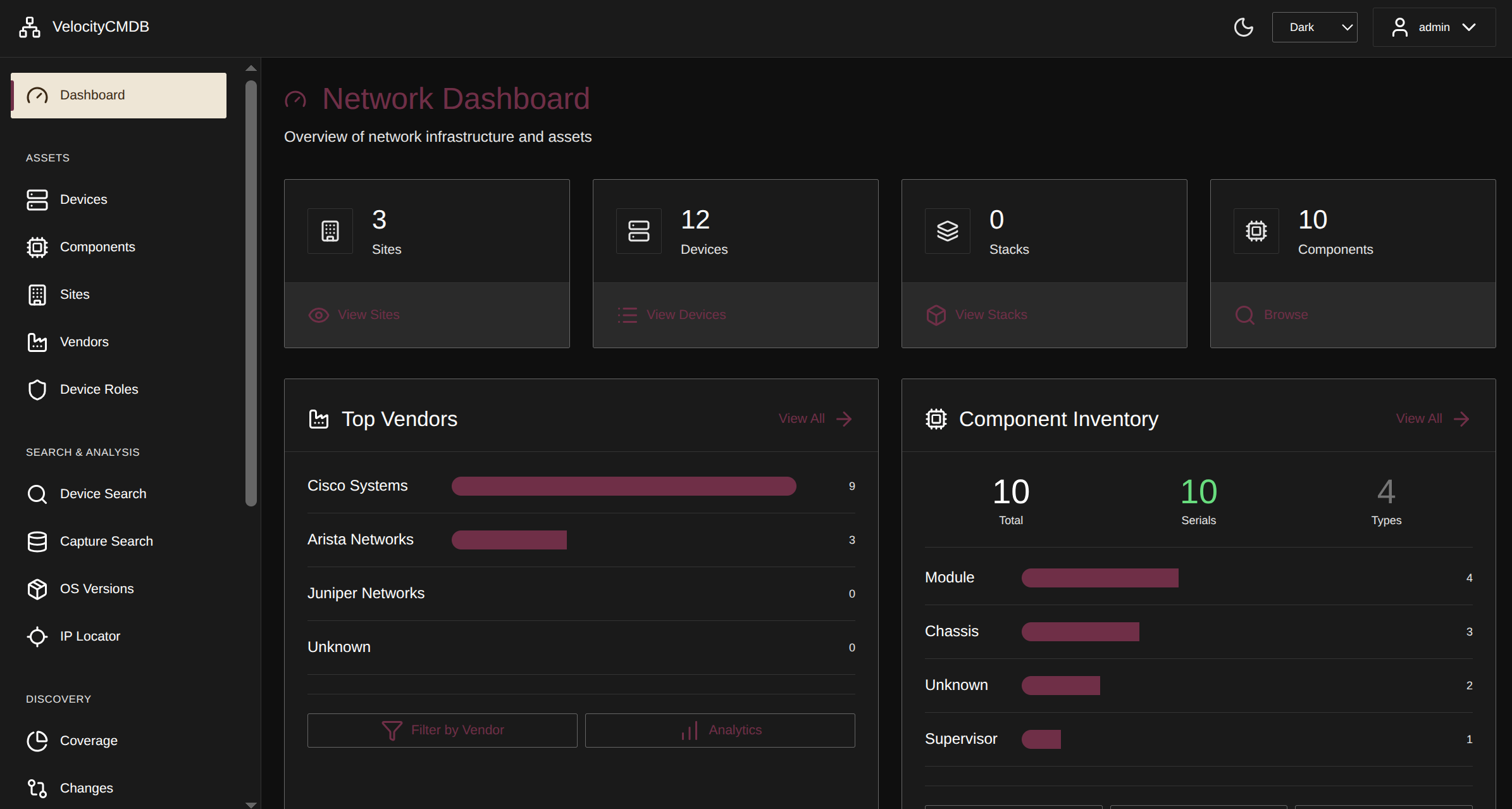Open the Dark theme dropdown
This screenshot has height=809, width=1512.
[1314, 27]
